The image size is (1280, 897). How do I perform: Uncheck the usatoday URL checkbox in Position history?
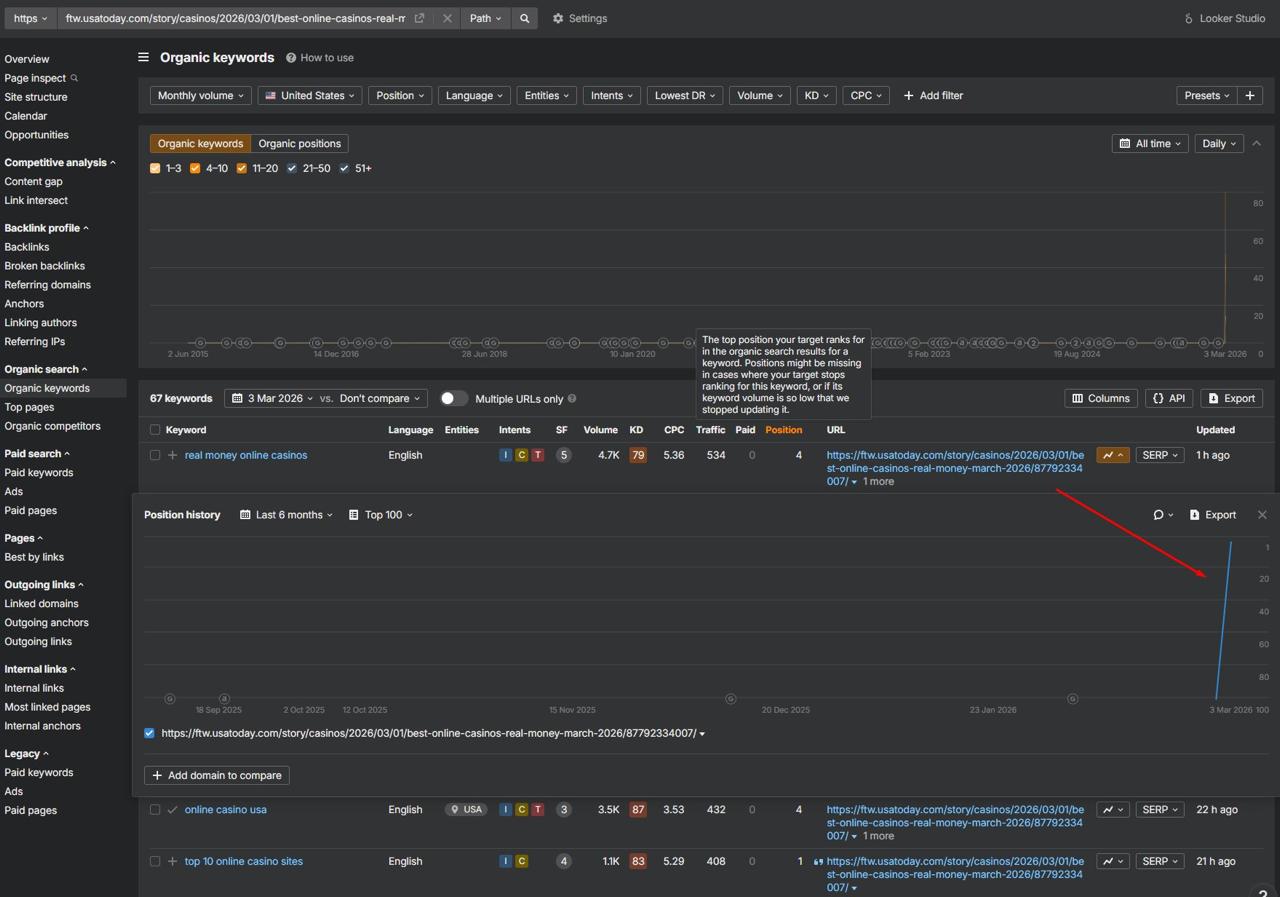click(x=150, y=733)
